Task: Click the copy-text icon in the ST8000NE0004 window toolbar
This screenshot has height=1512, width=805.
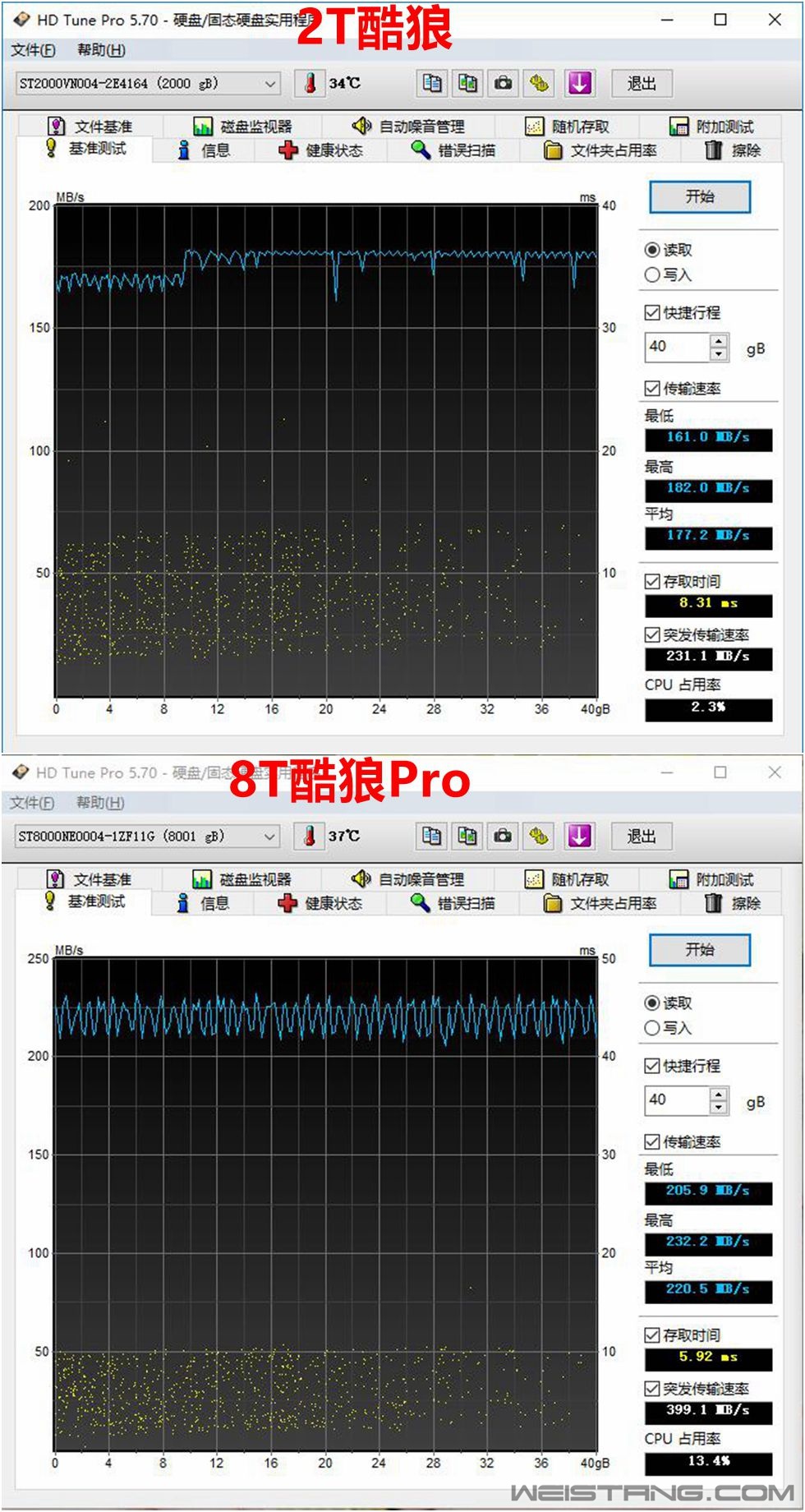Action: pos(432,836)
